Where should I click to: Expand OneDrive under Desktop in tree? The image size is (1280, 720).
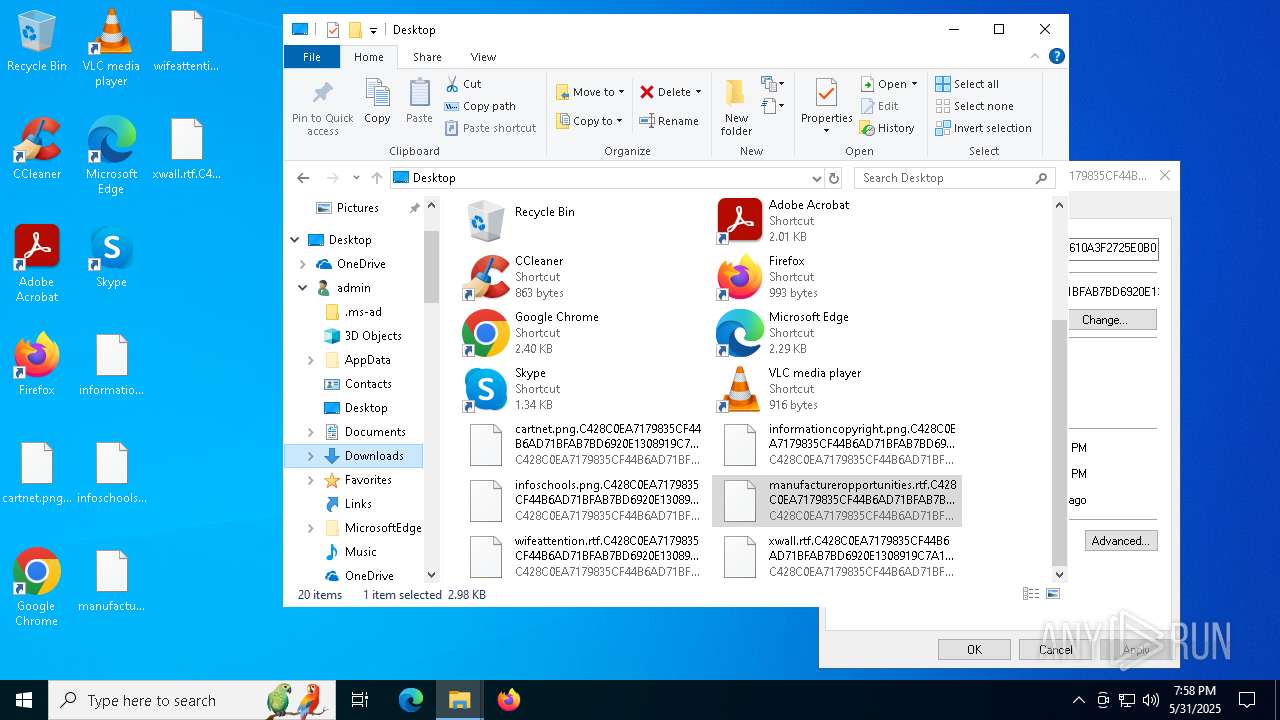point(303,264)
